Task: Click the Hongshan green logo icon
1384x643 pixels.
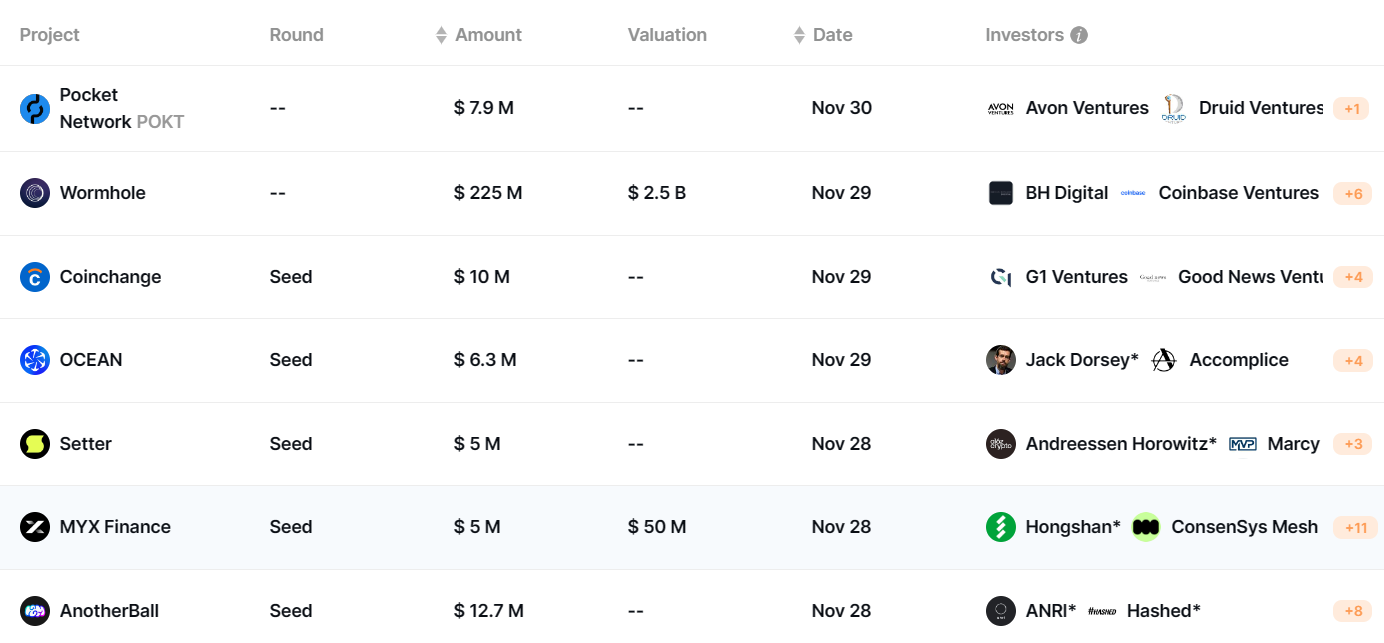Action: (x=1001, y=527)
